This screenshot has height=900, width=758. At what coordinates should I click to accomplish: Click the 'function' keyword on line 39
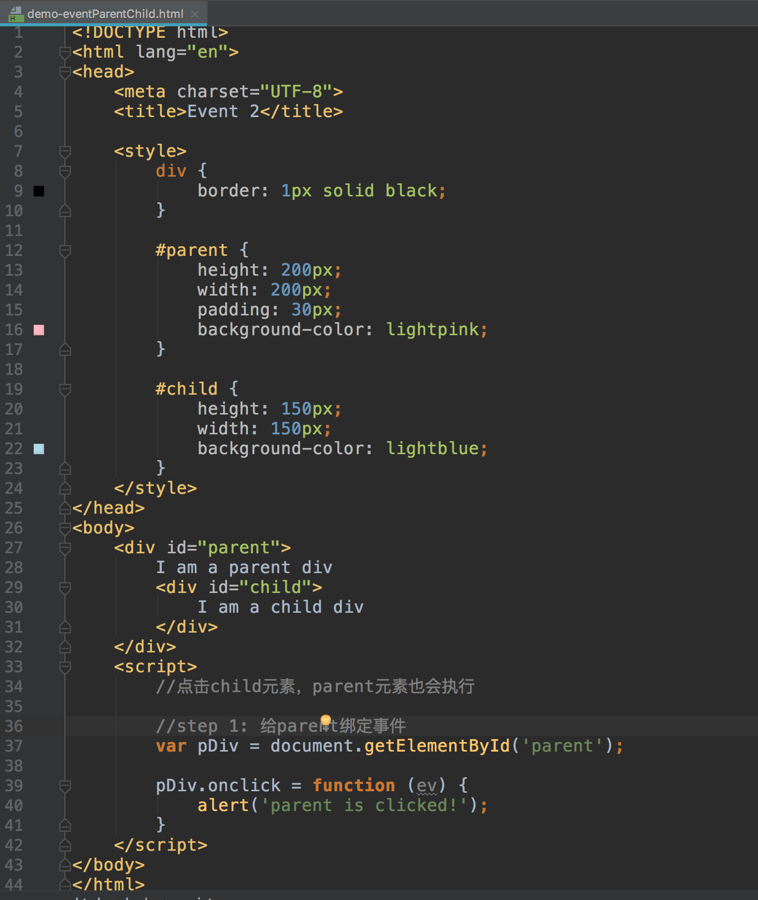353,785
